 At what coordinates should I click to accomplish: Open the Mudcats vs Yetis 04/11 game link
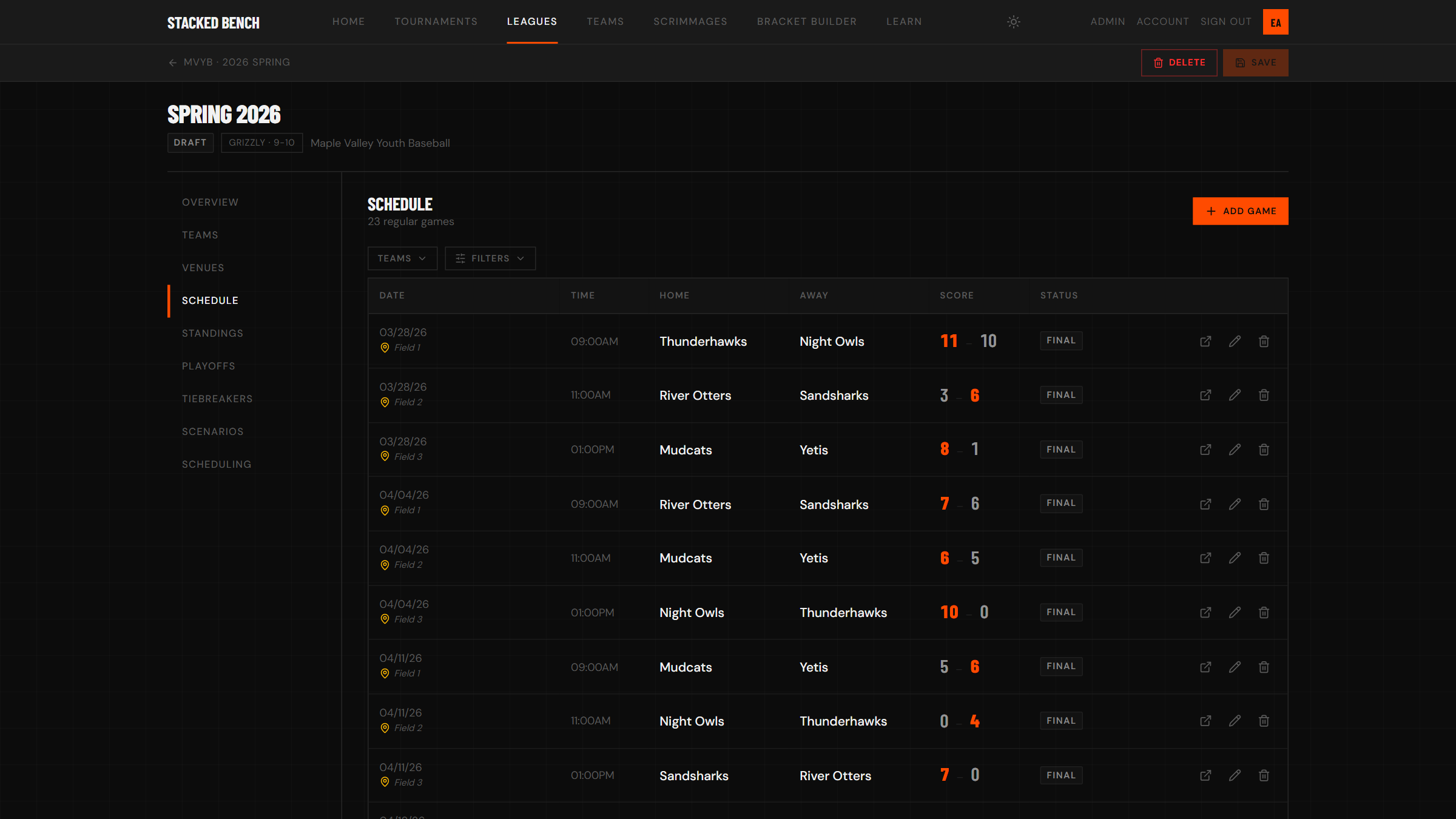tap(1205, 667)
